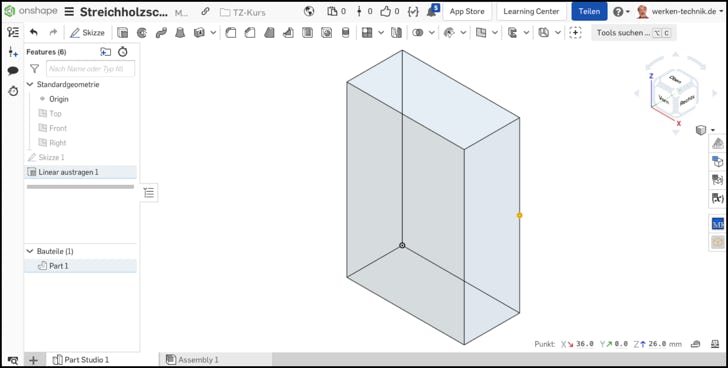Image resolution: width=728 pixels, height=368 pixels.
Task: Open dropdown beside the Thicken tool
Action: tap(213, 32)
